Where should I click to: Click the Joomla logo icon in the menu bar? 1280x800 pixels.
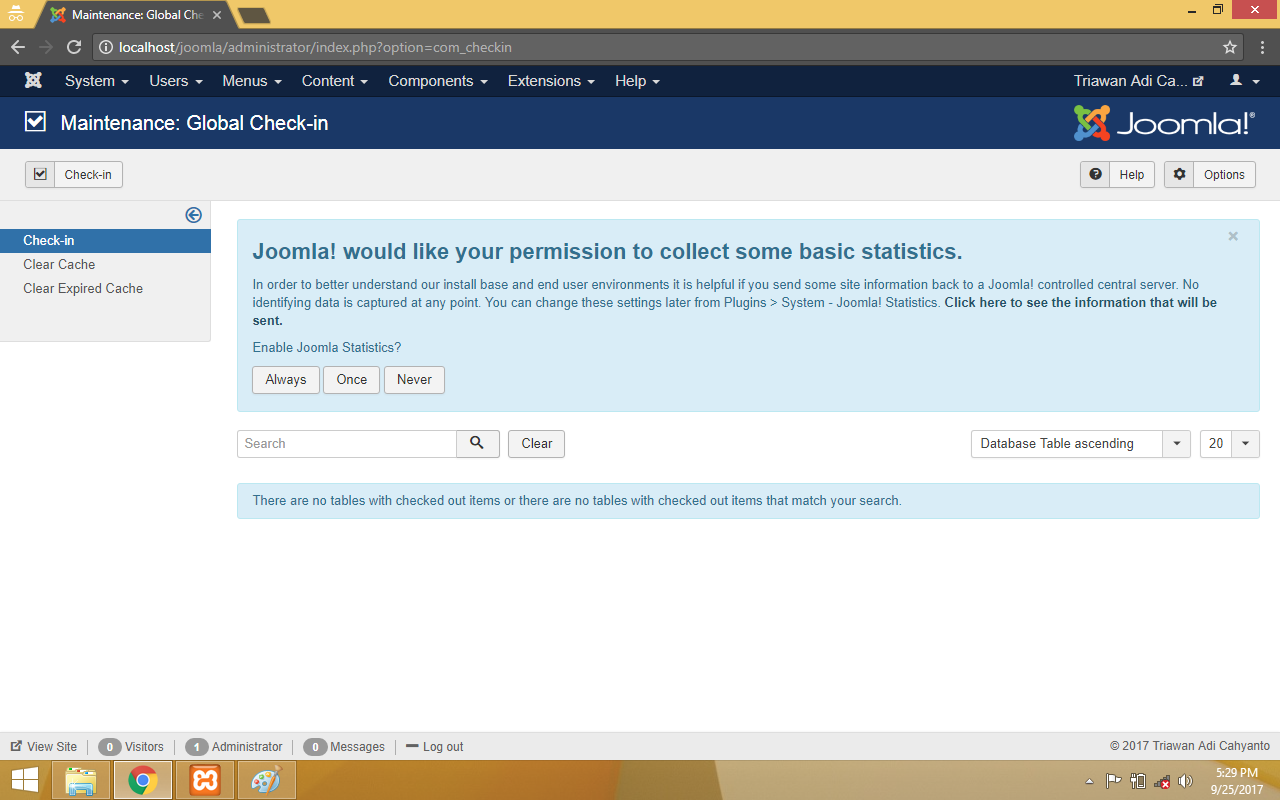click(33, 81)
